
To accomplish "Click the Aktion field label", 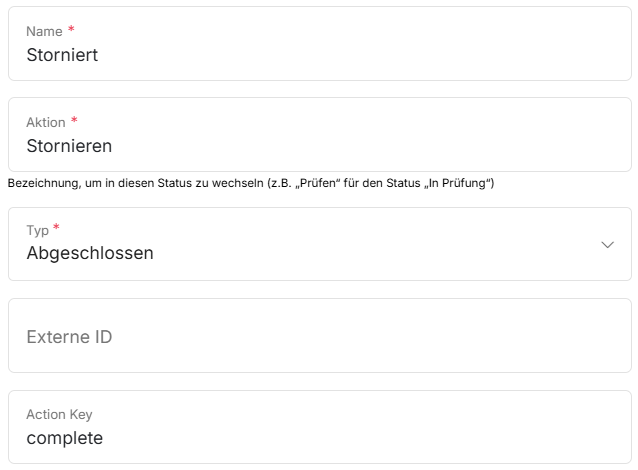I will point(46,123).
